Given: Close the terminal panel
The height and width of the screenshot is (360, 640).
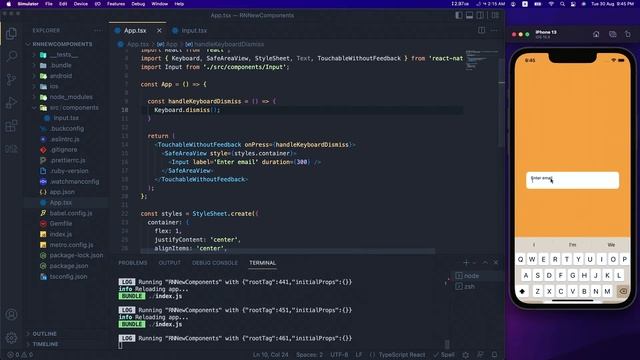Looking at the screenshot, I should [496, 263].
